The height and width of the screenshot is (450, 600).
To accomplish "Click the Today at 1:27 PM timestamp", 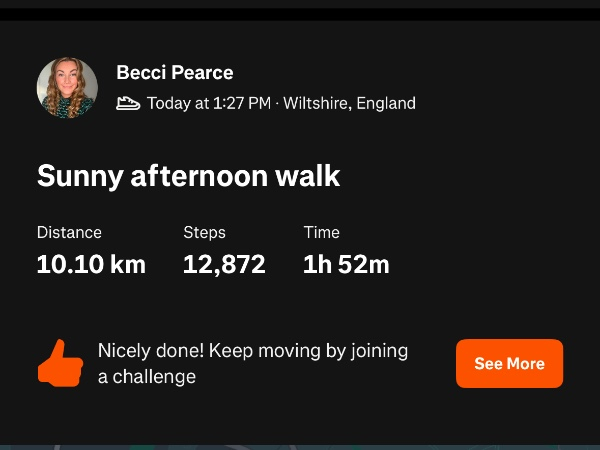I will coord(209,103).
